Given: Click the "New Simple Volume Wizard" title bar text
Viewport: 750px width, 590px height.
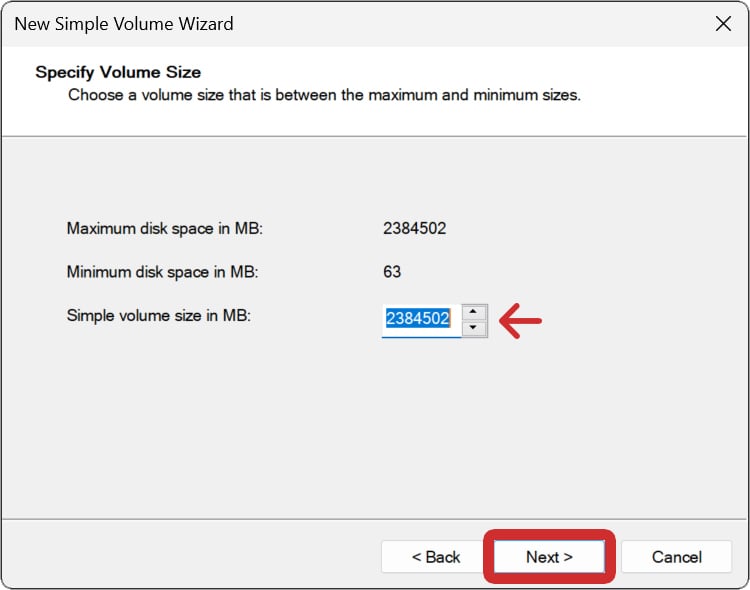Looking at the screenshot, I should point(125,24).
